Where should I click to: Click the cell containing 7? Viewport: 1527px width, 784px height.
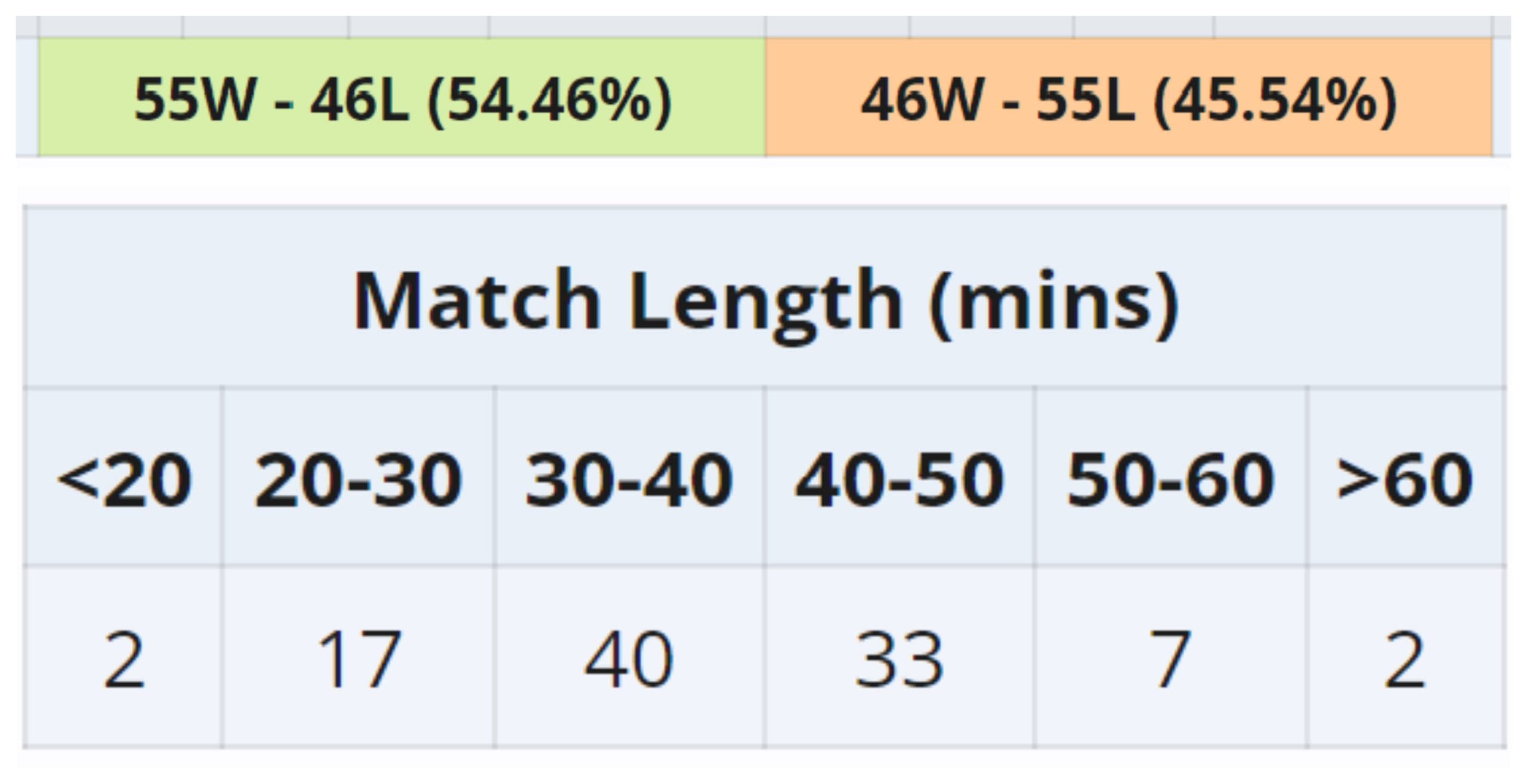[1170, 659]
